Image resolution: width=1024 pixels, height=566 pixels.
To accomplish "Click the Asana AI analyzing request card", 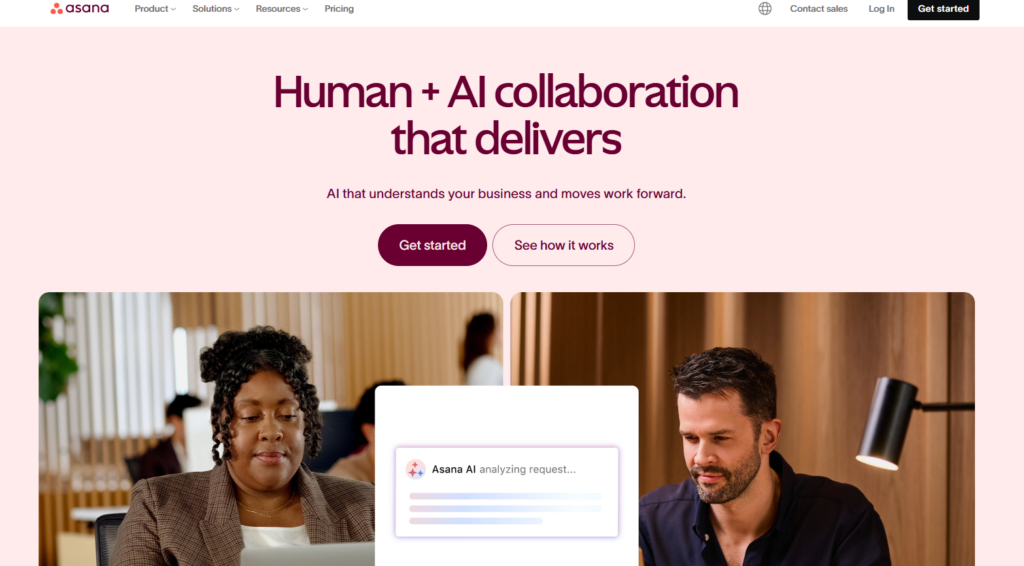I will pos(507,492).
